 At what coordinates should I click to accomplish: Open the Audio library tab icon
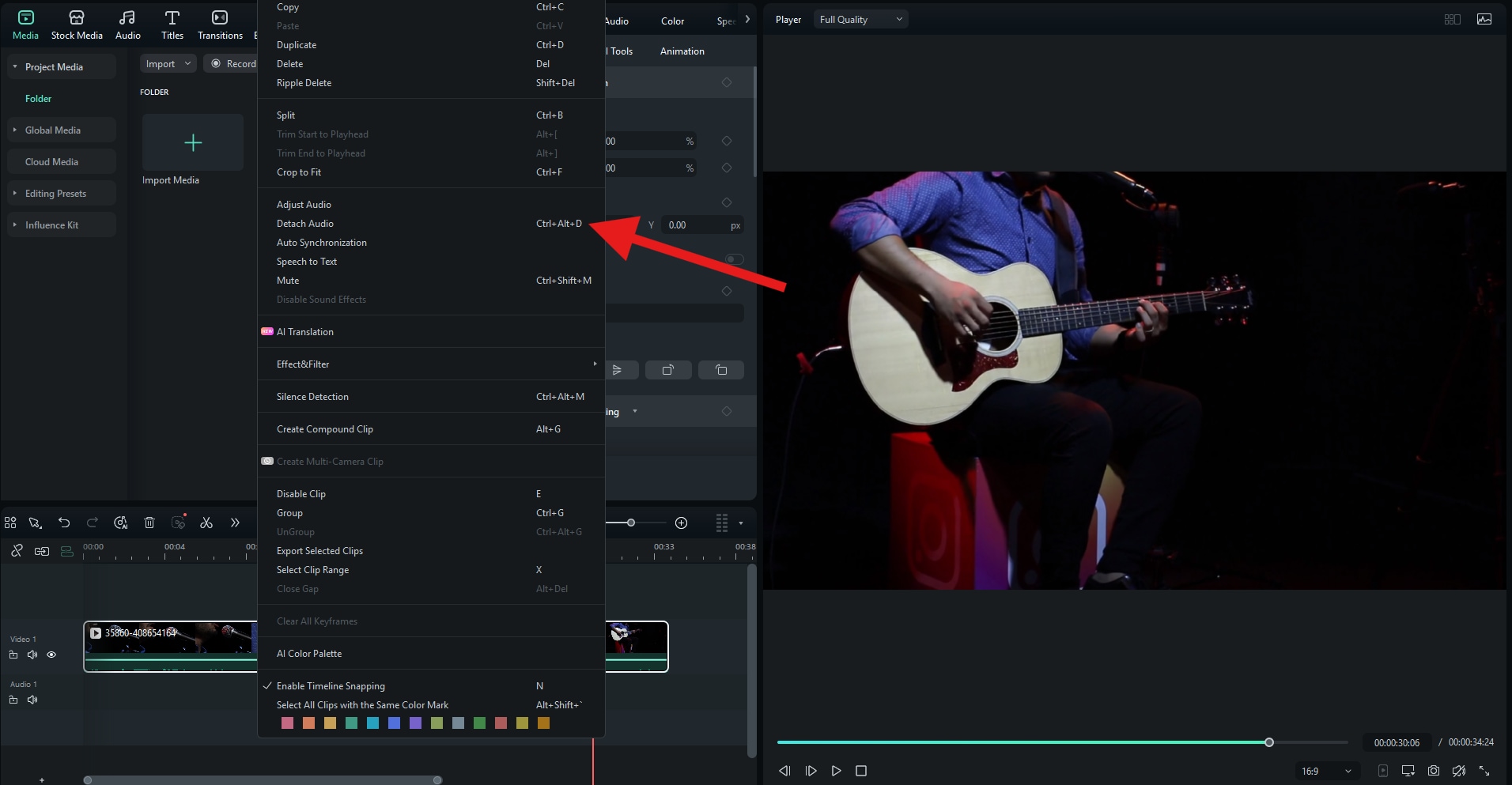[127, 17]
